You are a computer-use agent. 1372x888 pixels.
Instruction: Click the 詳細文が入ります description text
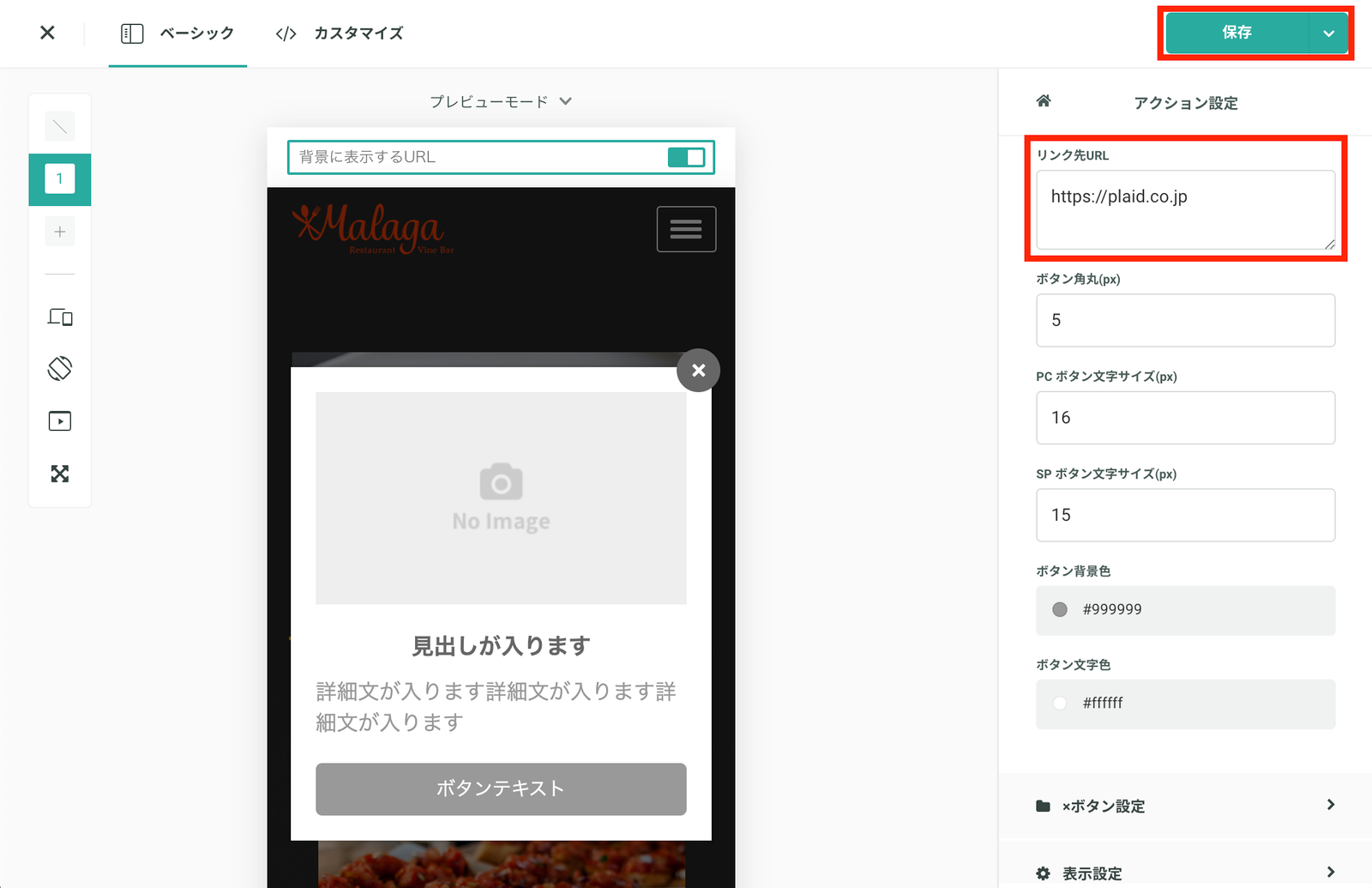point(496,707)
